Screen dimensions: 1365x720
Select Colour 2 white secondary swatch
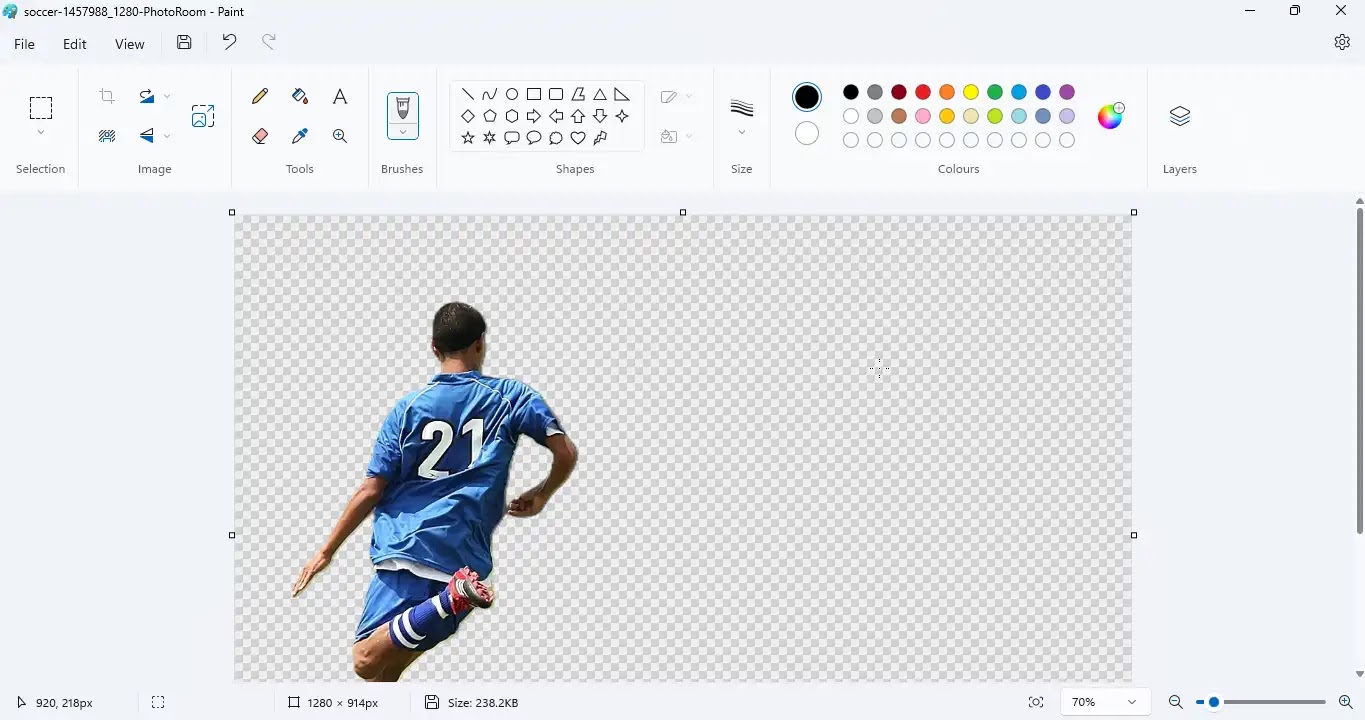807,133
